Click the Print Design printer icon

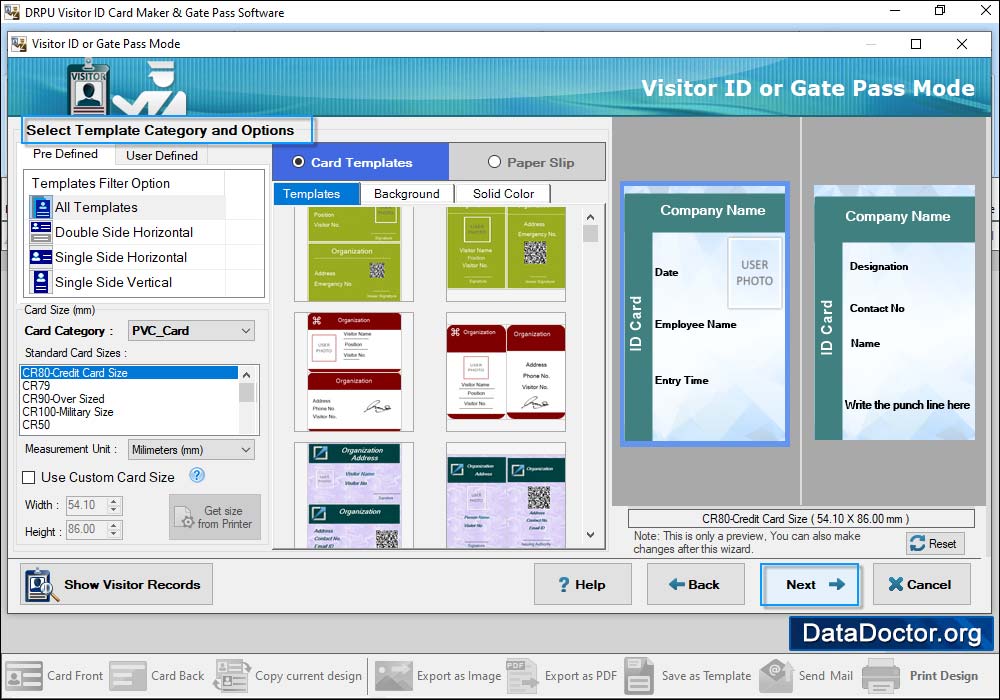pos(881,676)
